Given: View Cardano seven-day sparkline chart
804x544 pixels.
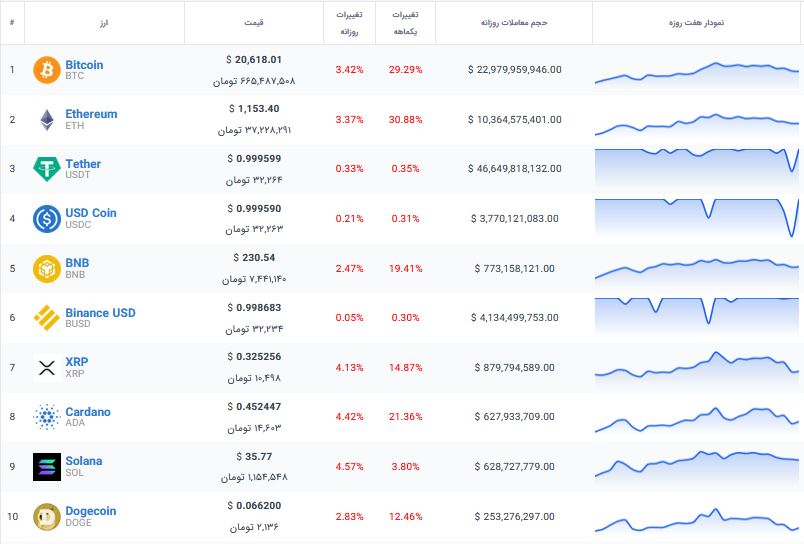Looking at the screenshot, I should 697,419.
